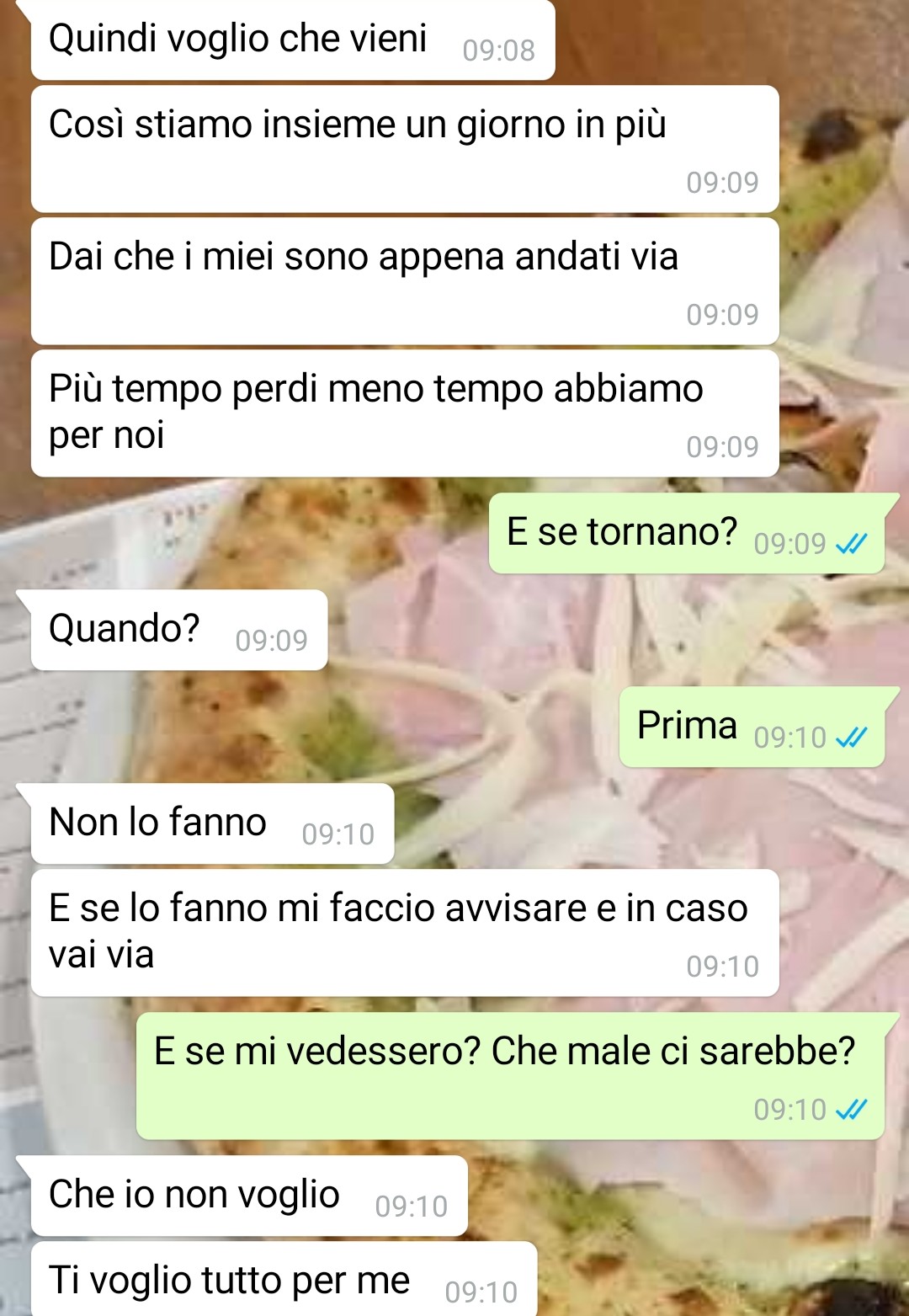
Task: Tap the 09:10 timestamp next to 'Ti voglio tutto per me'
Action: (x=481, y=1292)
